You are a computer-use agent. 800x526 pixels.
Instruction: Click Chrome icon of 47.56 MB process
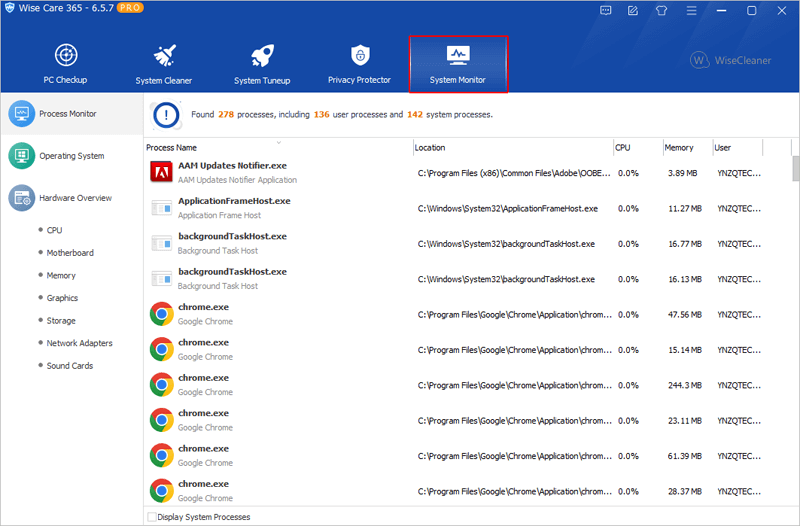161,314
